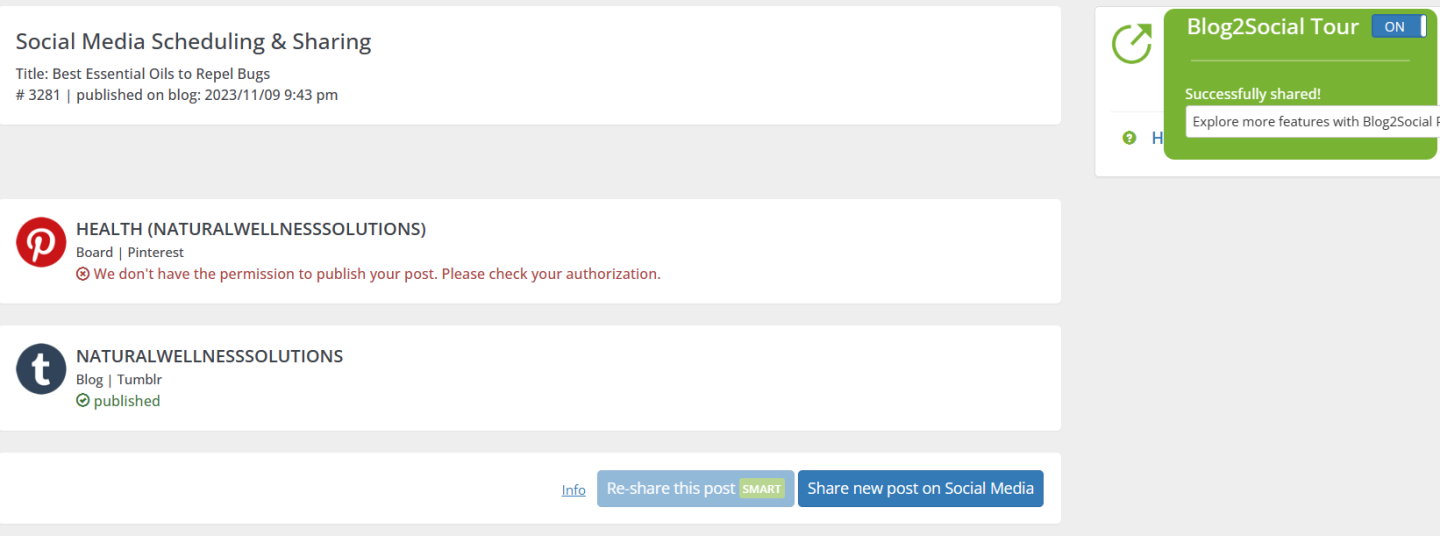Click the Tumblr logo icon

tap(41, 369)
